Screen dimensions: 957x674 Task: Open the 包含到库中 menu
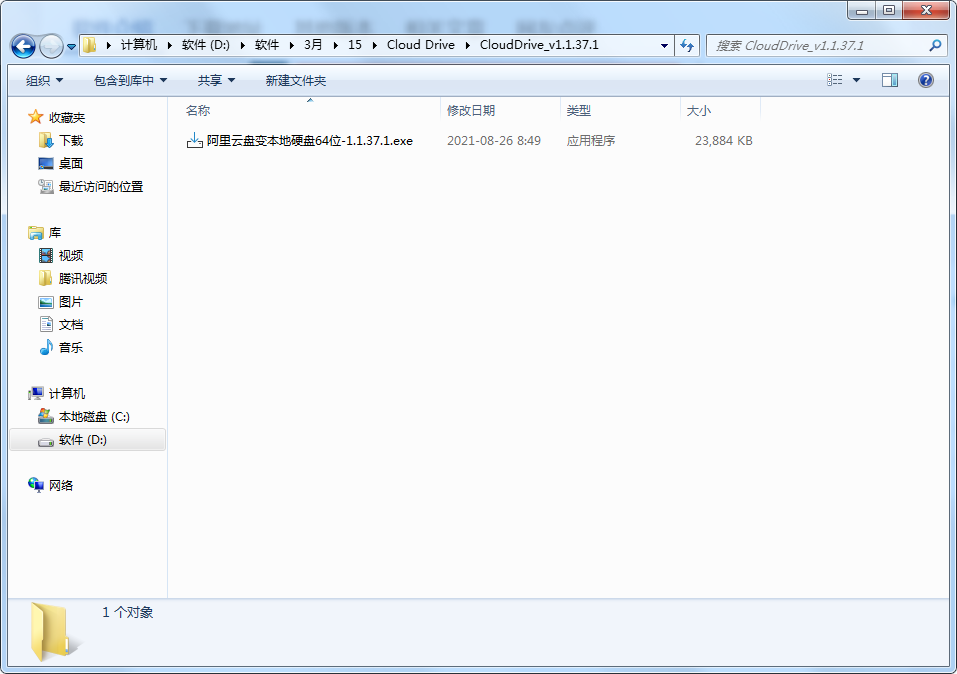pyautogui.click(x=130, y=81)
